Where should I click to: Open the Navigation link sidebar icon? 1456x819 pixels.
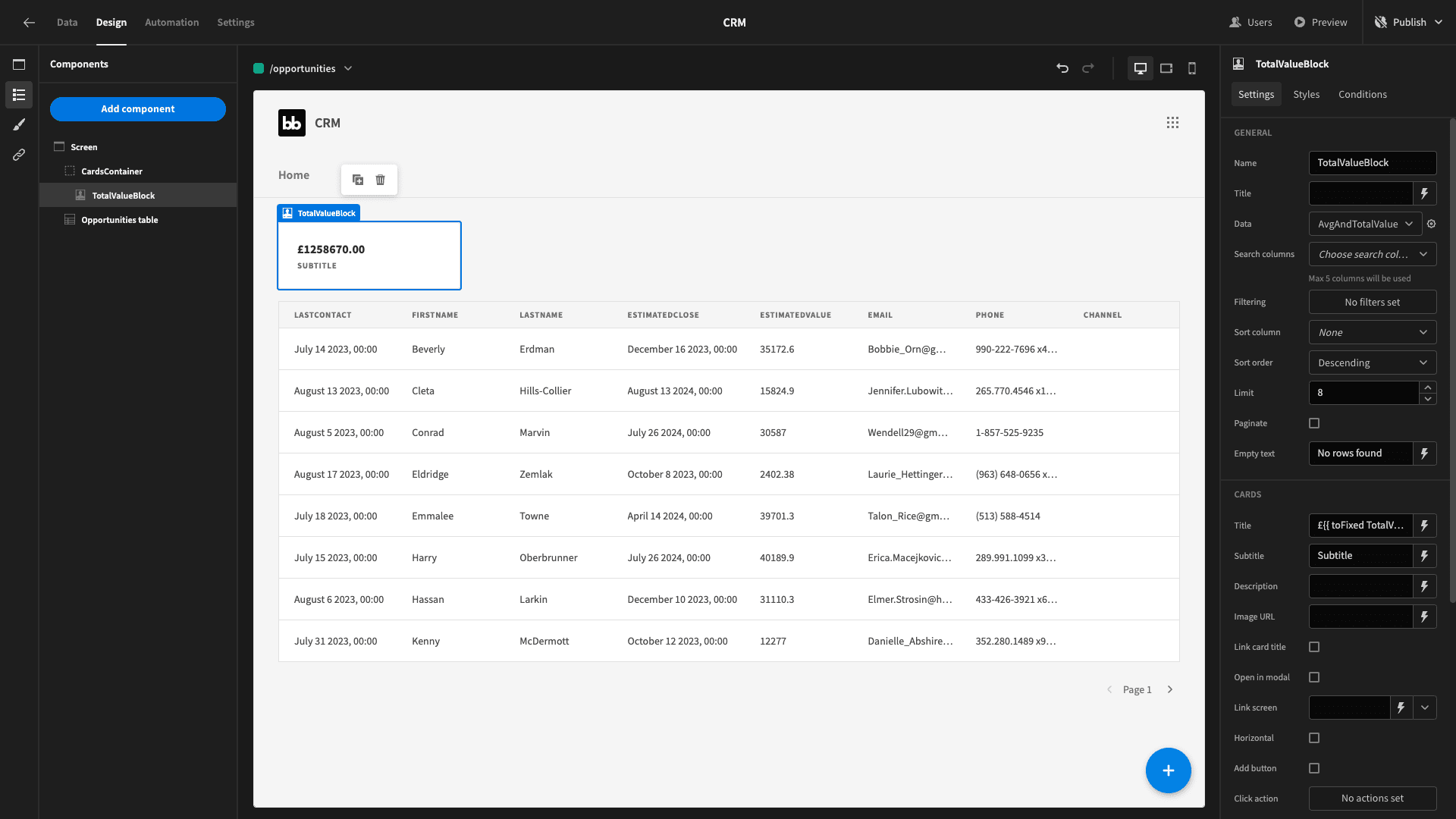click(19, 155)
